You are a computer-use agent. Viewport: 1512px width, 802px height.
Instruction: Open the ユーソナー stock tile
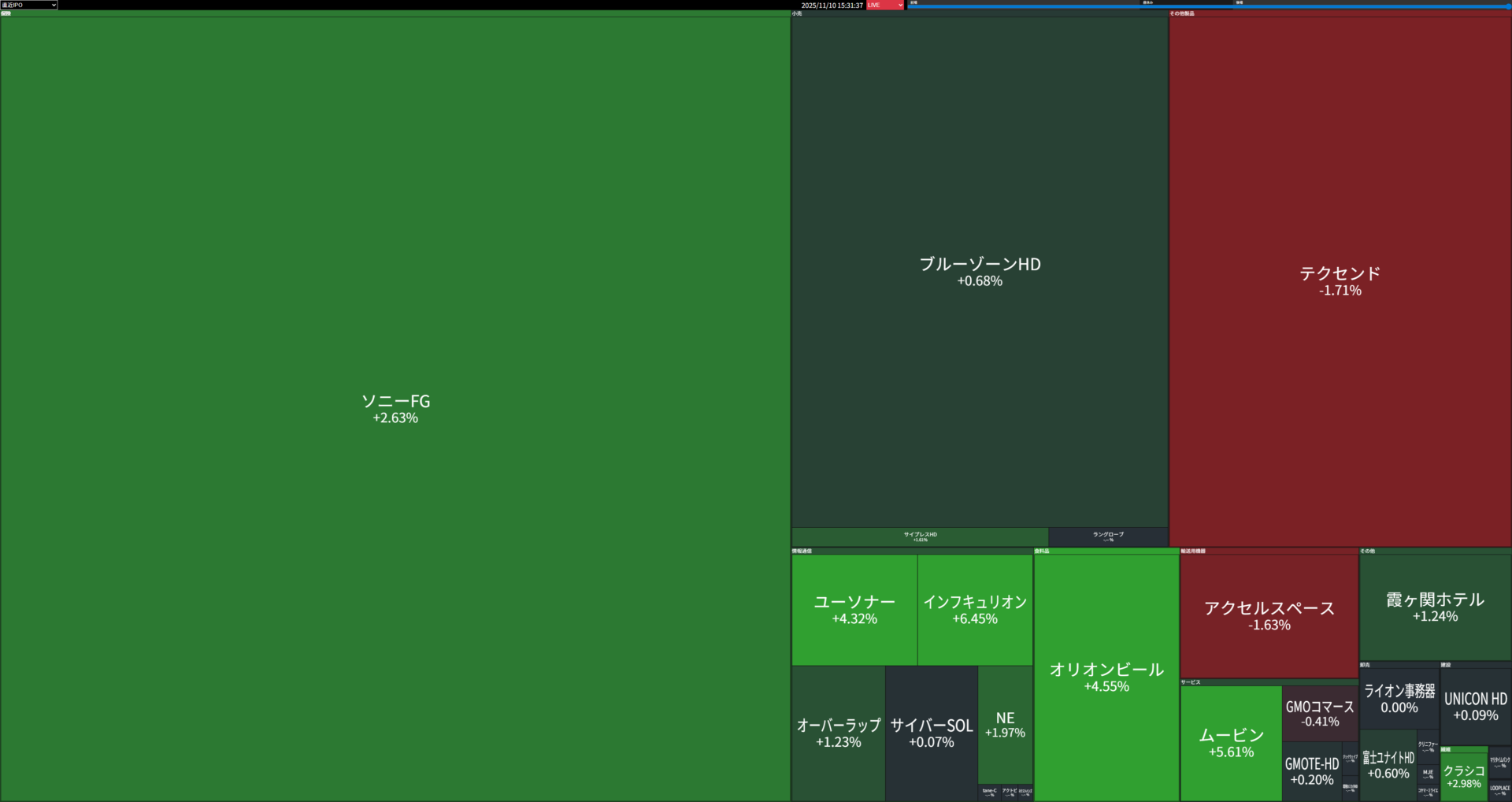click(854, 610)
